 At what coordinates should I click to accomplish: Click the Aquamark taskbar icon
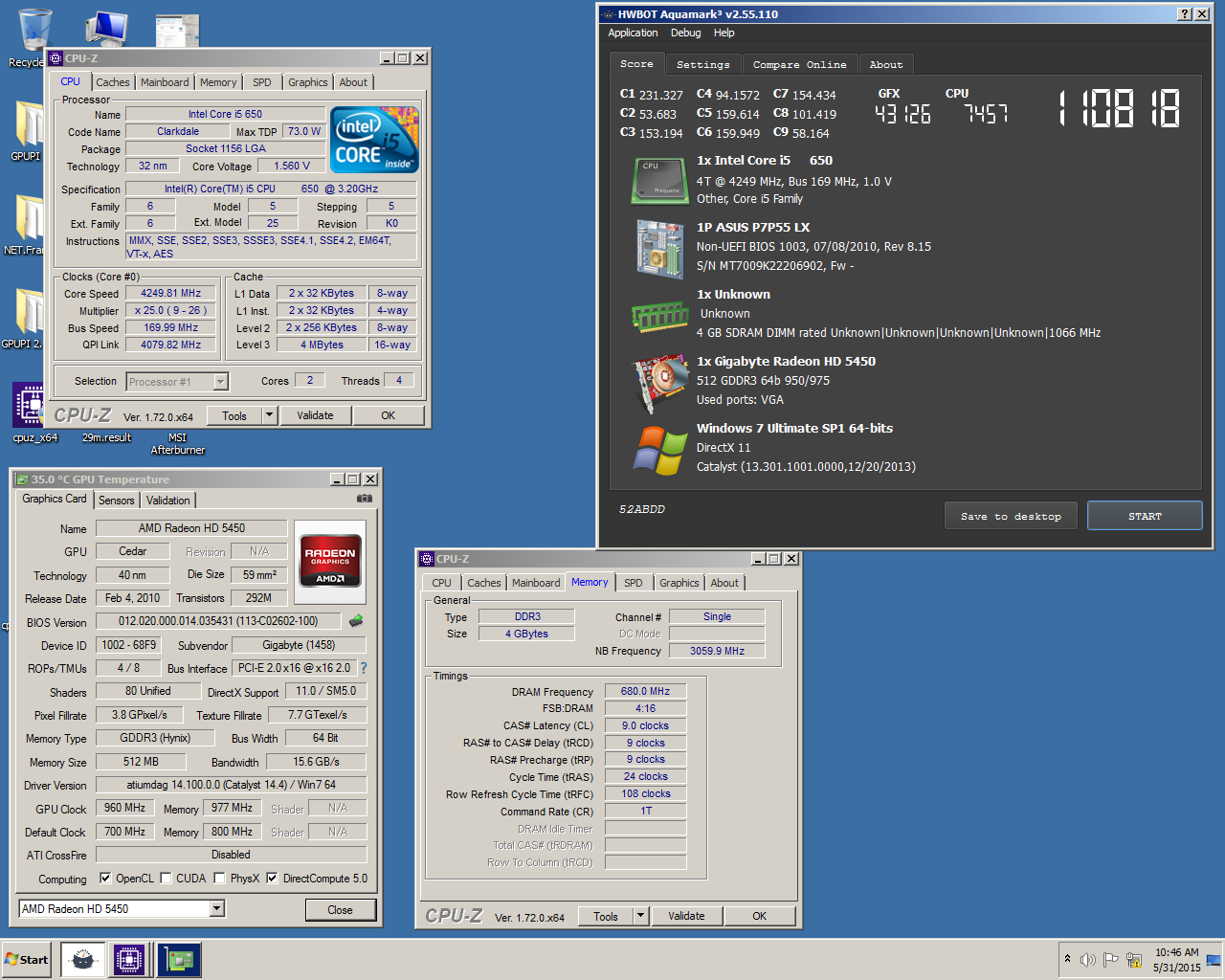click(82, 959)
